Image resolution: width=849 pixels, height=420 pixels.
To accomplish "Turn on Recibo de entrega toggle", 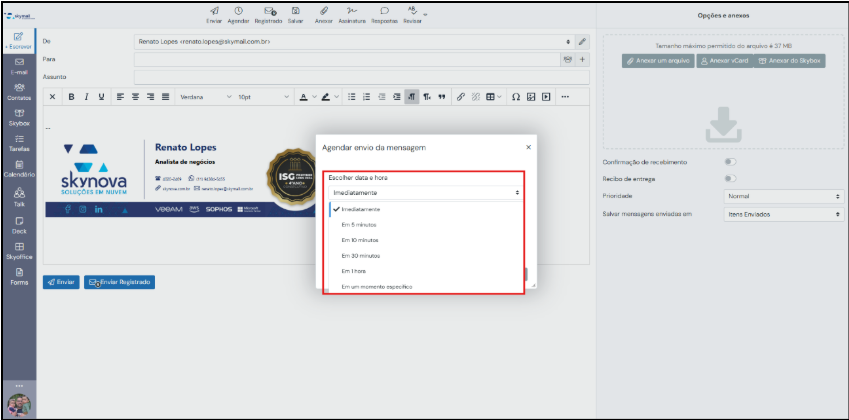I will click(x=731, y=179).
